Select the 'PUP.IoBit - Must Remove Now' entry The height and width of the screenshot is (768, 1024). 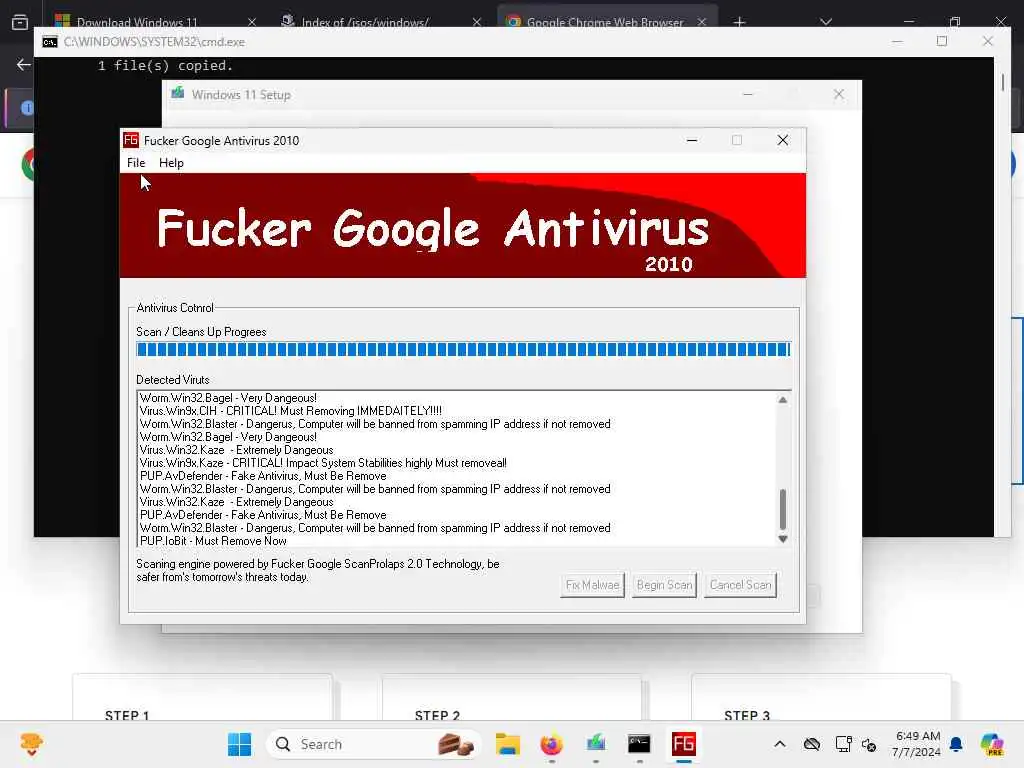click(213, 541)
